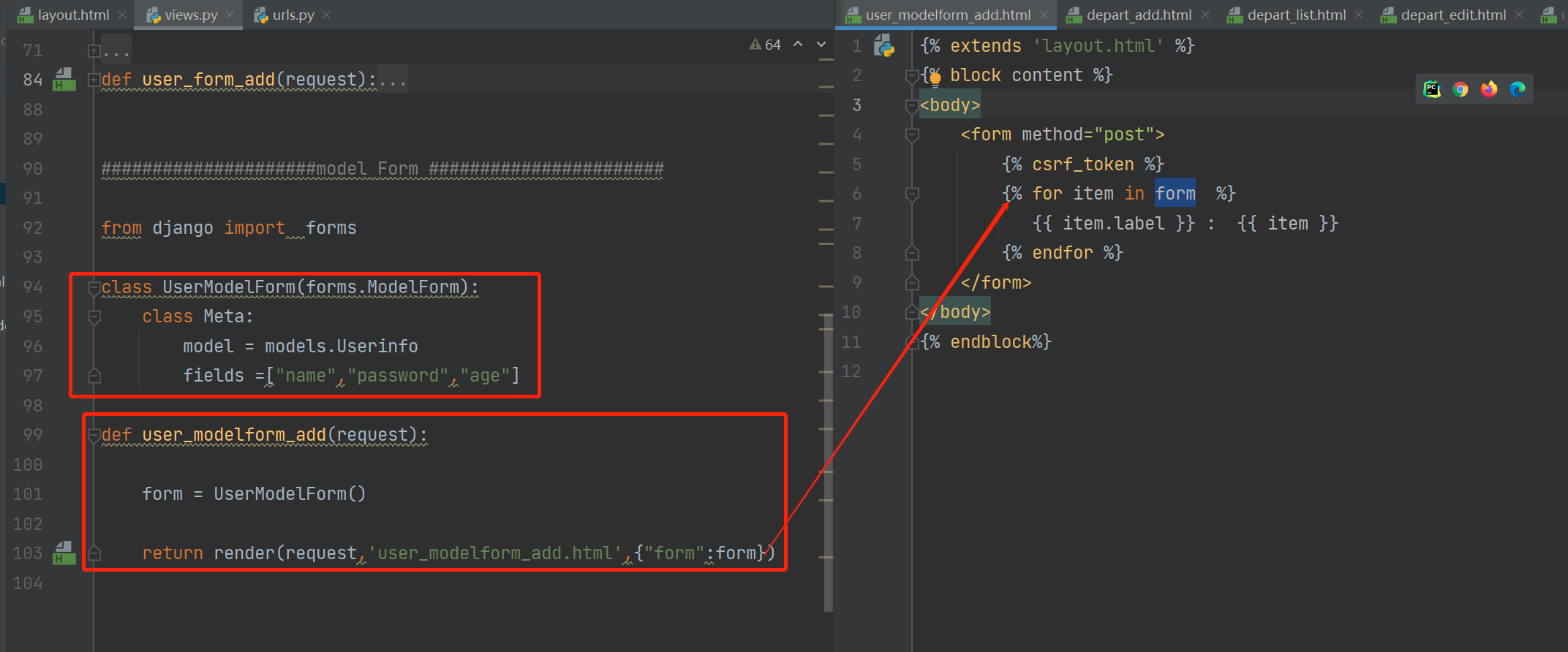Image resolution: width=1568 pixels, height=652 pixels.
Task: Collapse the UserModelForm class
Action: pyautogui.click(x=94, y=288)
